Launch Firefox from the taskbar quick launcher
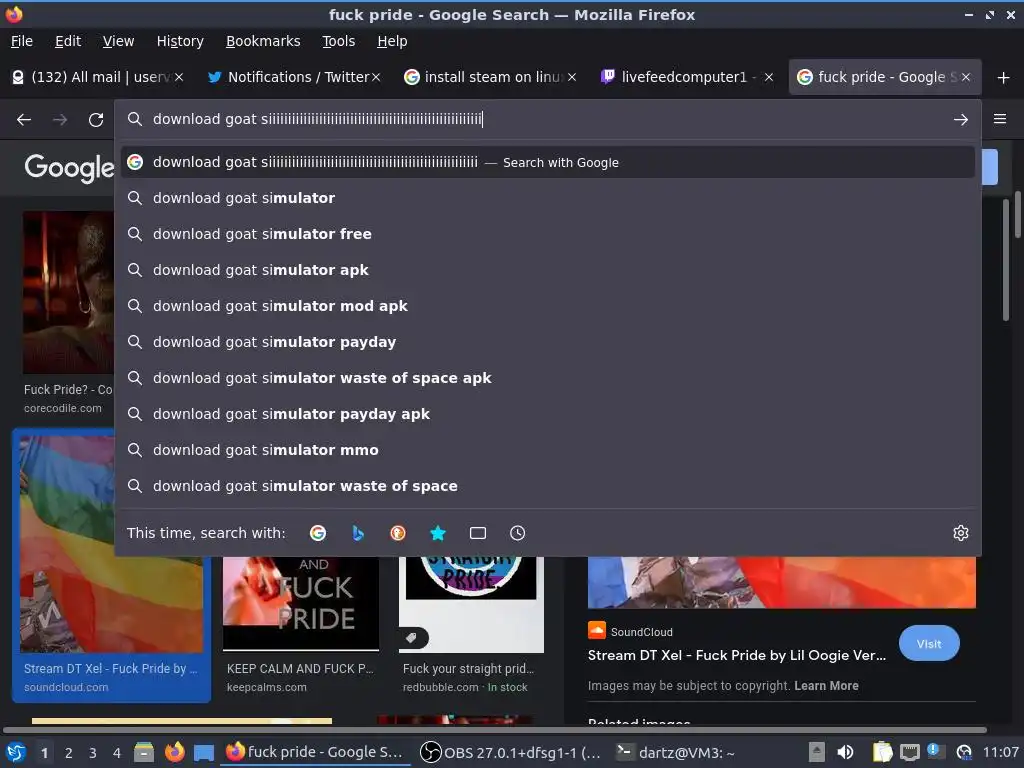 pos(174,752)
